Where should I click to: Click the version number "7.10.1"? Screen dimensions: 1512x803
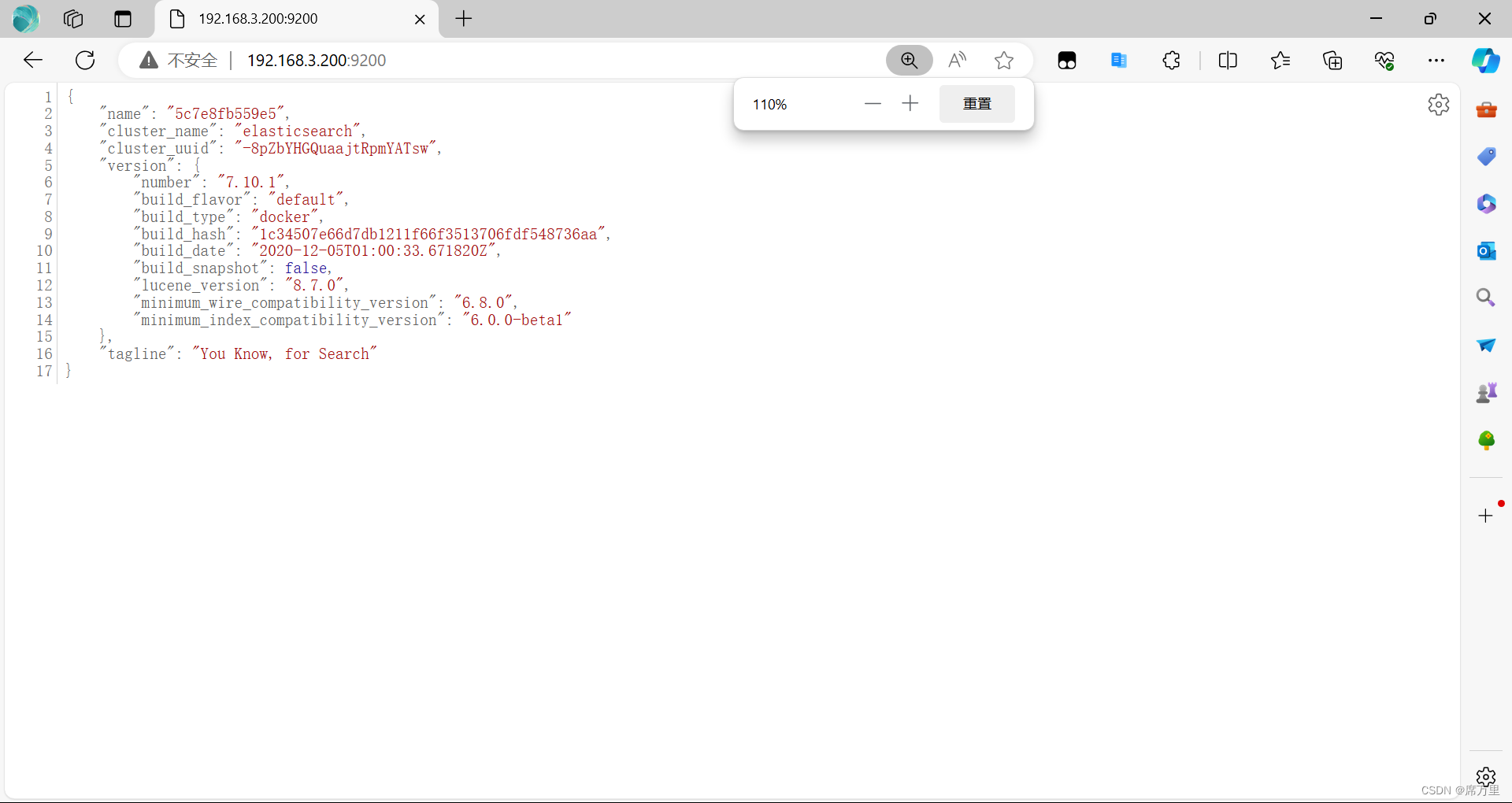click(x=251, y=183)
